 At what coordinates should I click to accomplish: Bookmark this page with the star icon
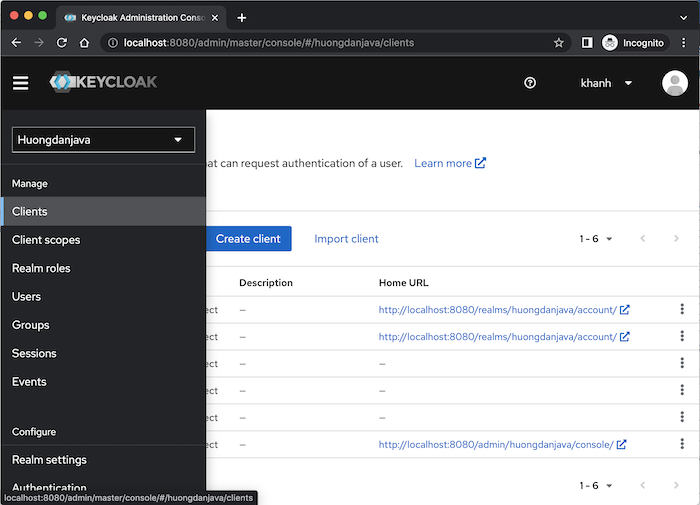click(x=558, y=43)
